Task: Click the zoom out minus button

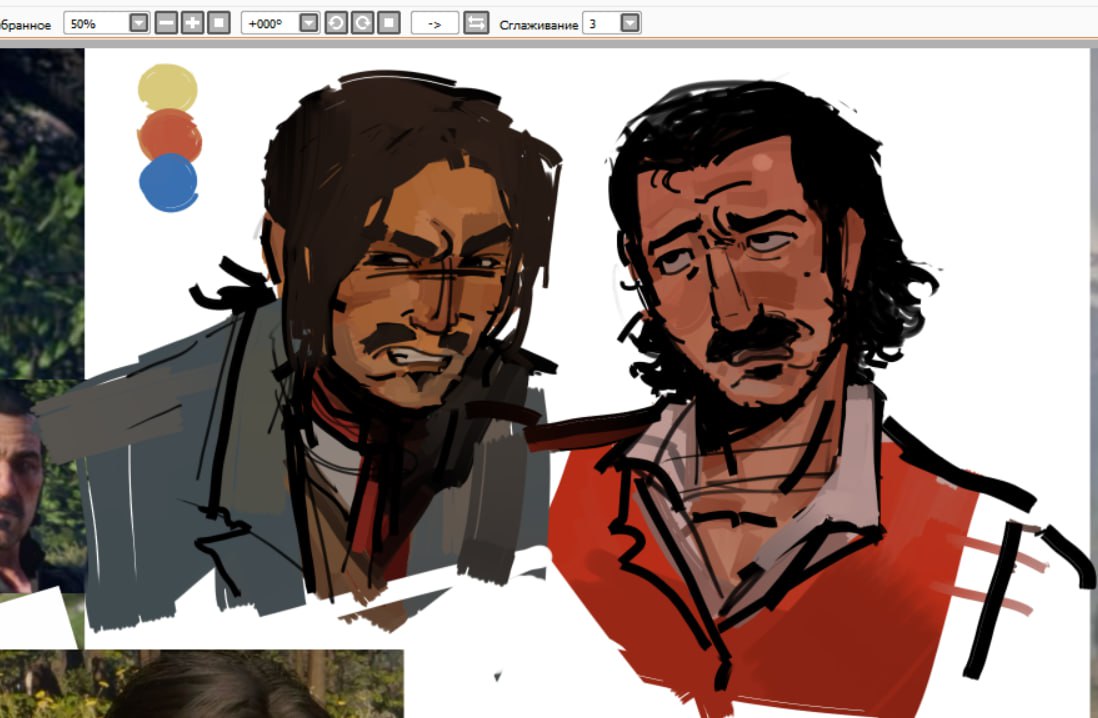Action: [x=166, y=23]
